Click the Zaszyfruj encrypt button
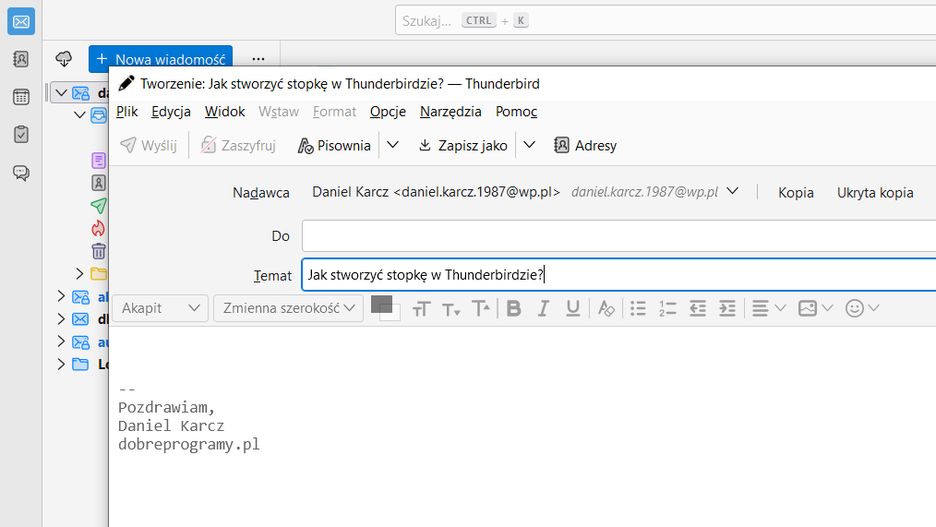Image resolution: width=936 pixels, height=527 pixels. 238,146
